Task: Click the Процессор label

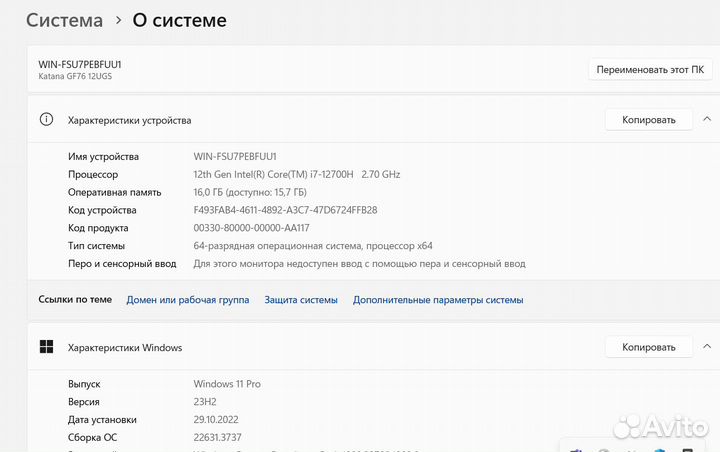Action: [93, 175]
